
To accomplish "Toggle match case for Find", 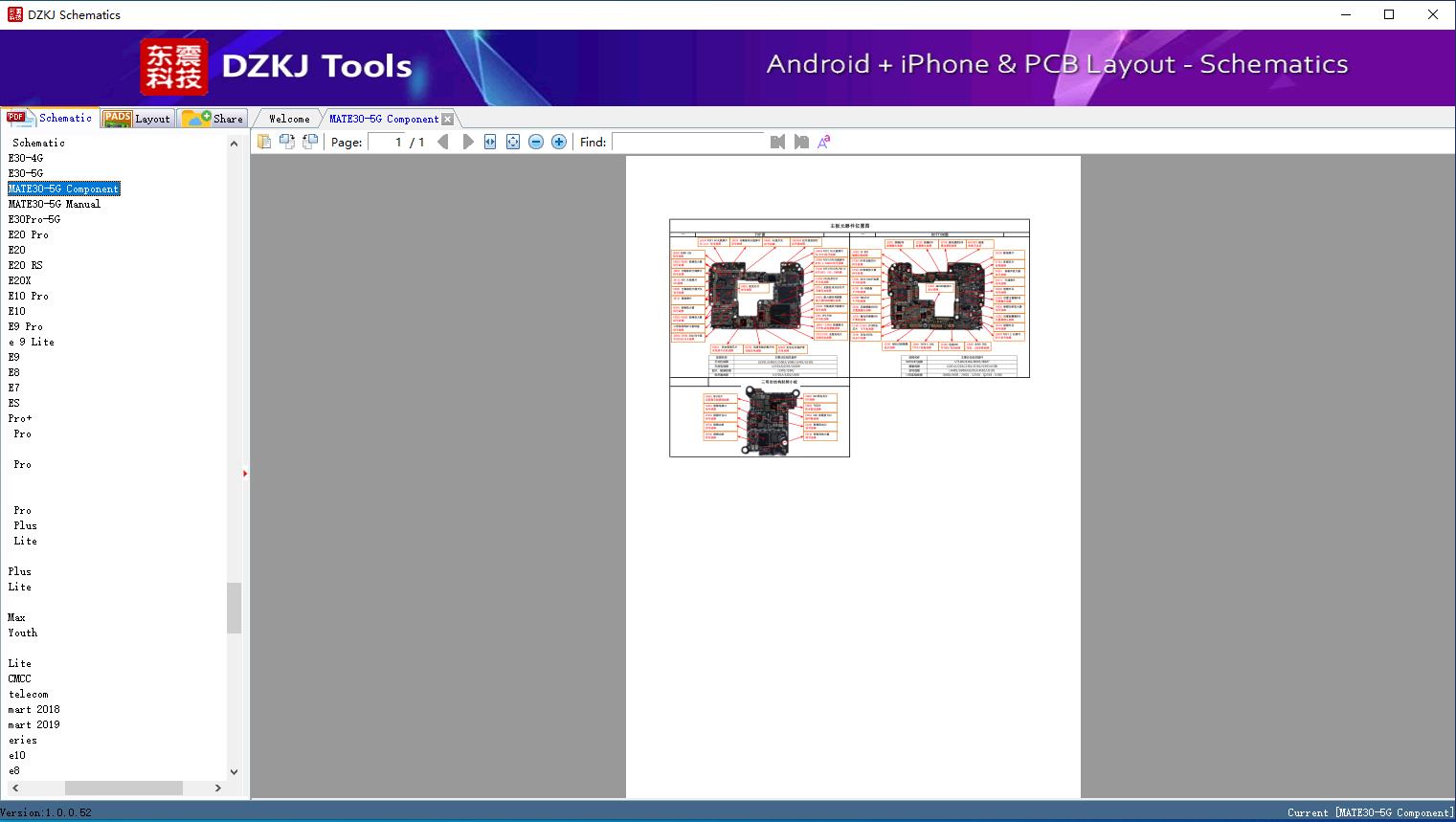I will [823, 142].
